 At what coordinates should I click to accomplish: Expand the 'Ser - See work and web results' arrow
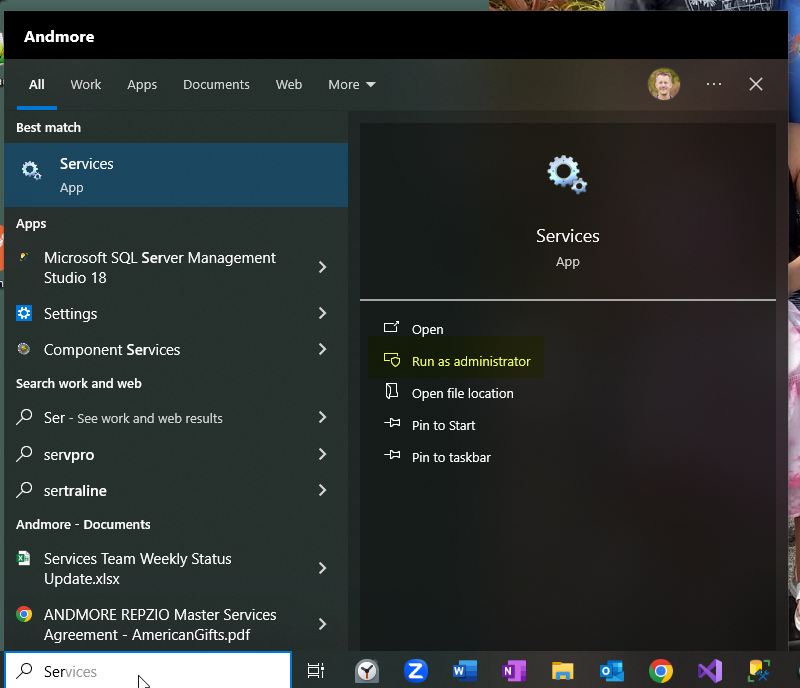(322, 417)
